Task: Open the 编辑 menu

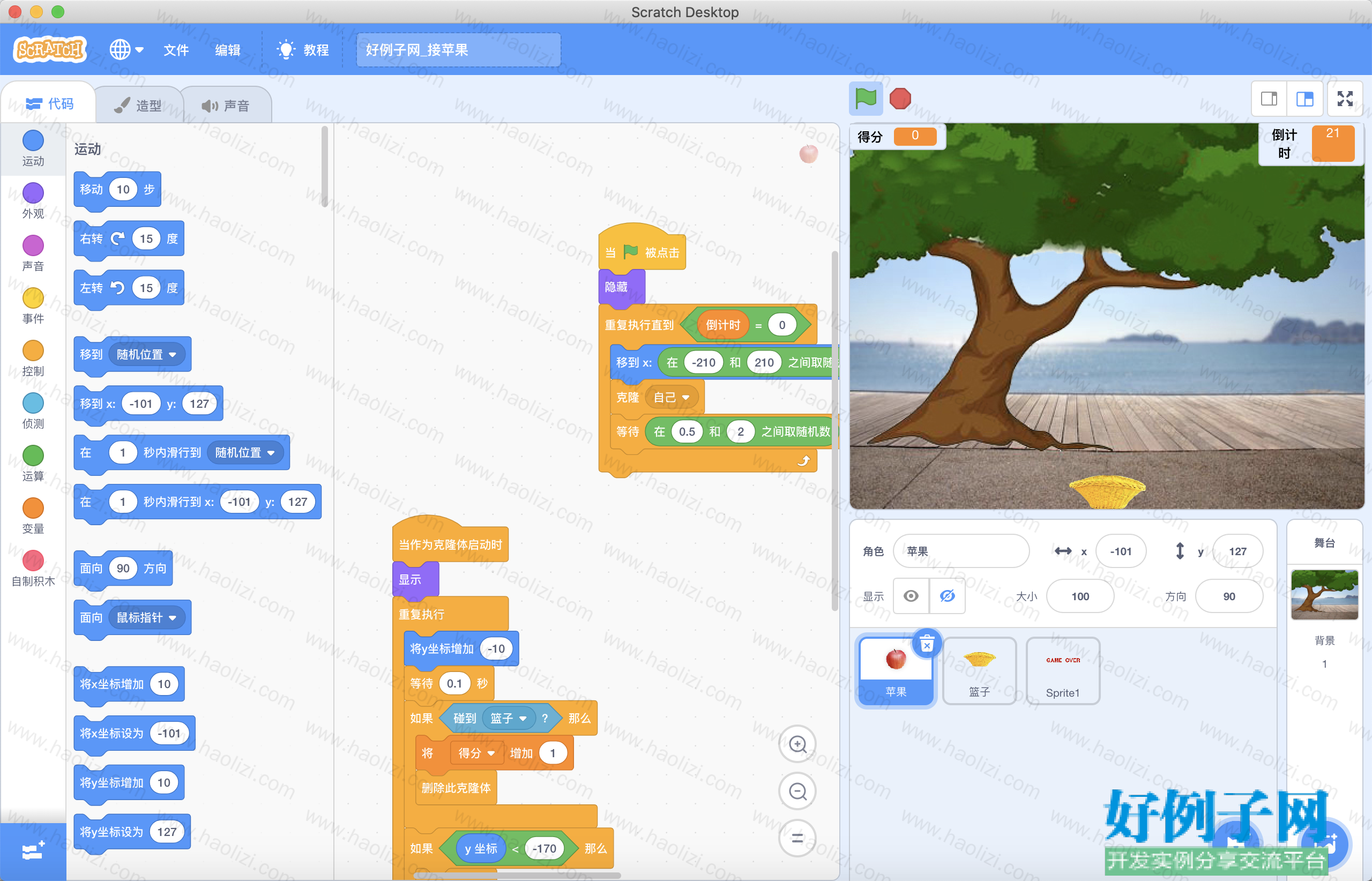Action: tap(227, 50)
